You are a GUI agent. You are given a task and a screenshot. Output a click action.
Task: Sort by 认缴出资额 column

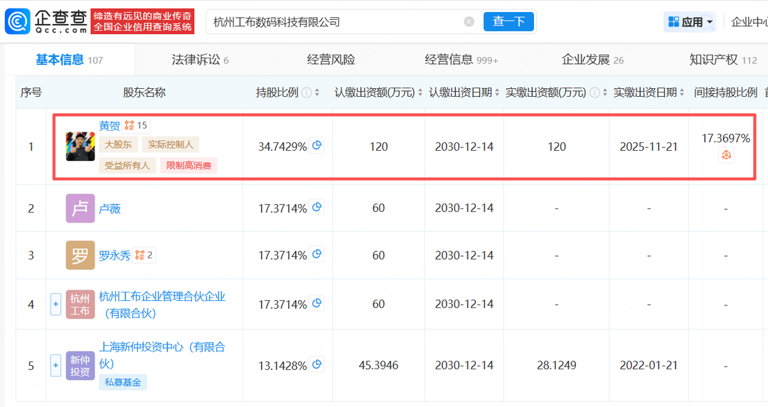pyautogui.click(x=420, y=93)
